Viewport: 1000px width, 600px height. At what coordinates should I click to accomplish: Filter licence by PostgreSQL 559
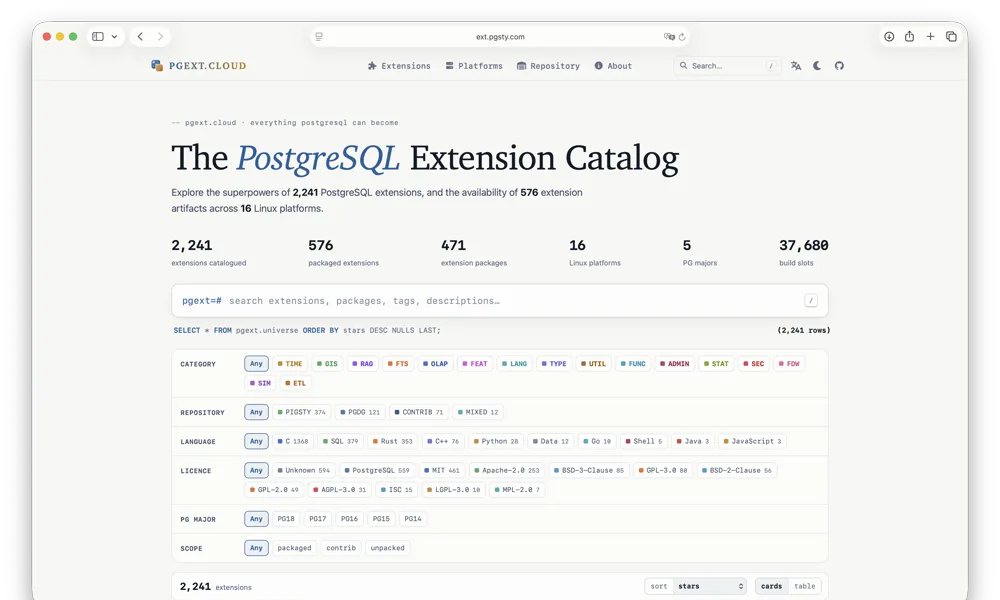click(x=377, y=471)
